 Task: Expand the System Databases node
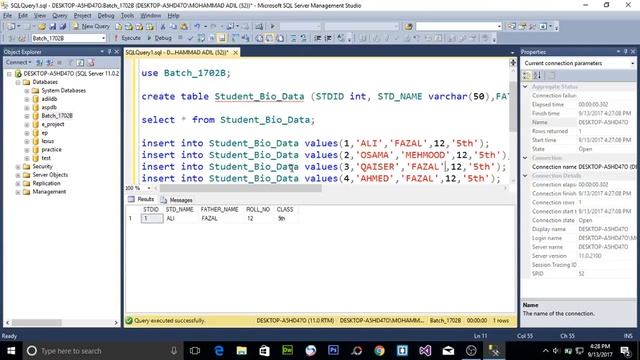point(27,91)
